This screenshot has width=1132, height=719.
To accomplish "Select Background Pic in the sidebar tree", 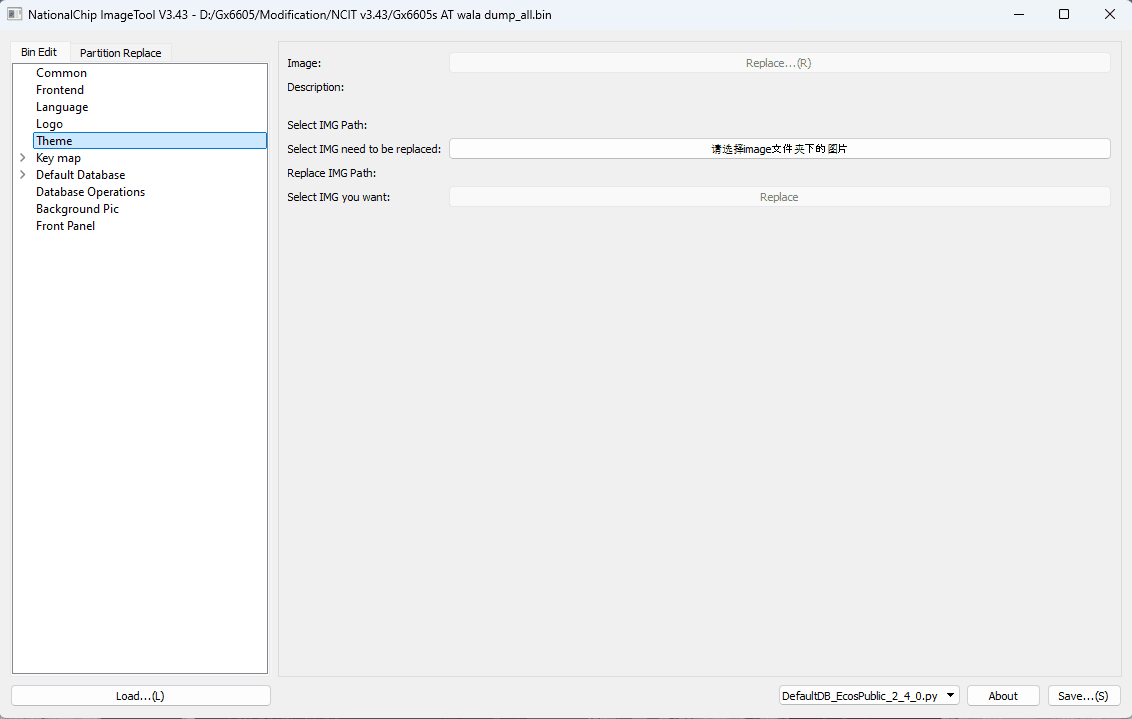I will tap(77, 208).
